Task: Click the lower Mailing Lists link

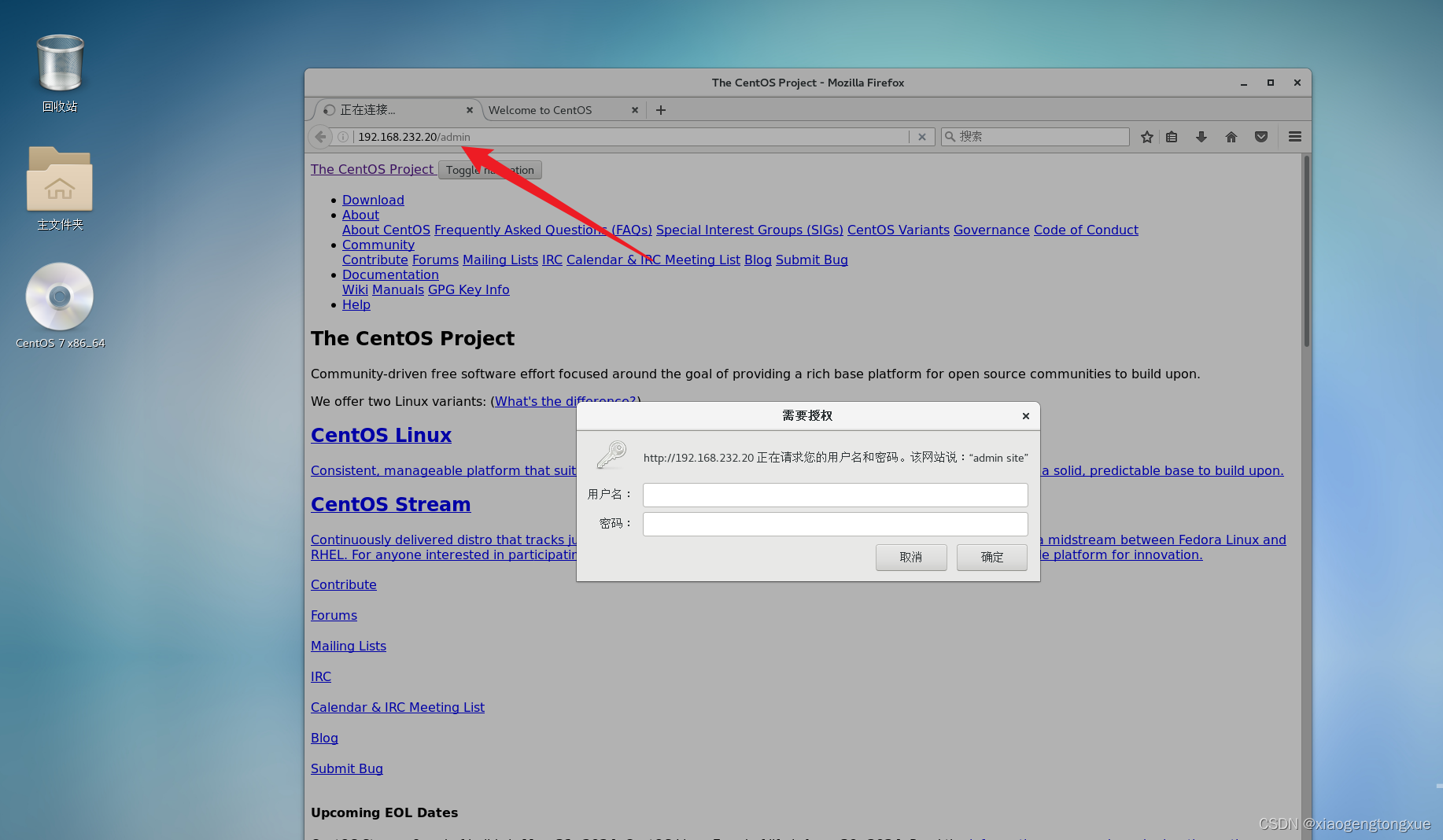Action: coord(349,646)
